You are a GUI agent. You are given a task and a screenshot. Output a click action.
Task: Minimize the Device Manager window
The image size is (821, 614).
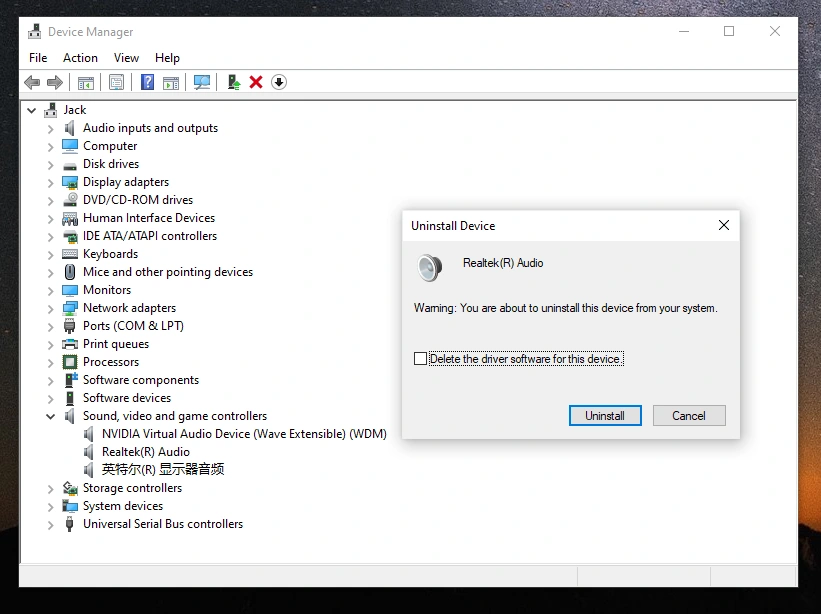684,31
